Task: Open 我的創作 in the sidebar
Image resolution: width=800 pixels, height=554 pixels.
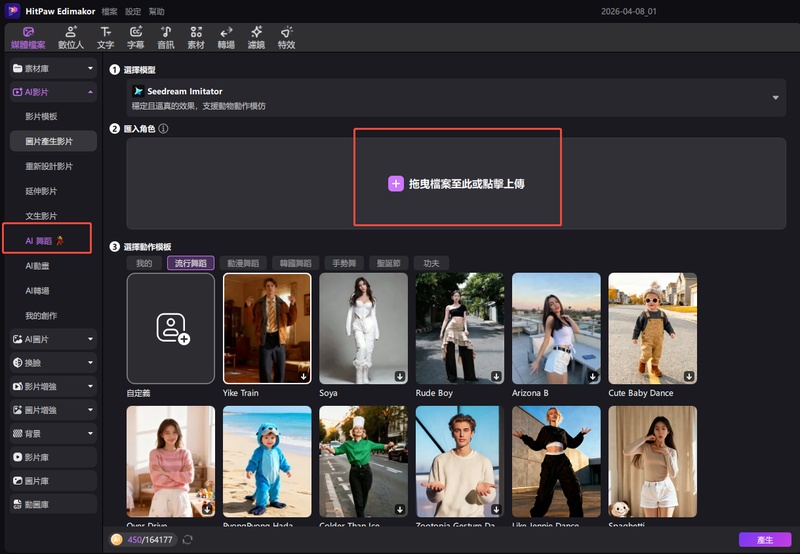Action: [41, 316]
